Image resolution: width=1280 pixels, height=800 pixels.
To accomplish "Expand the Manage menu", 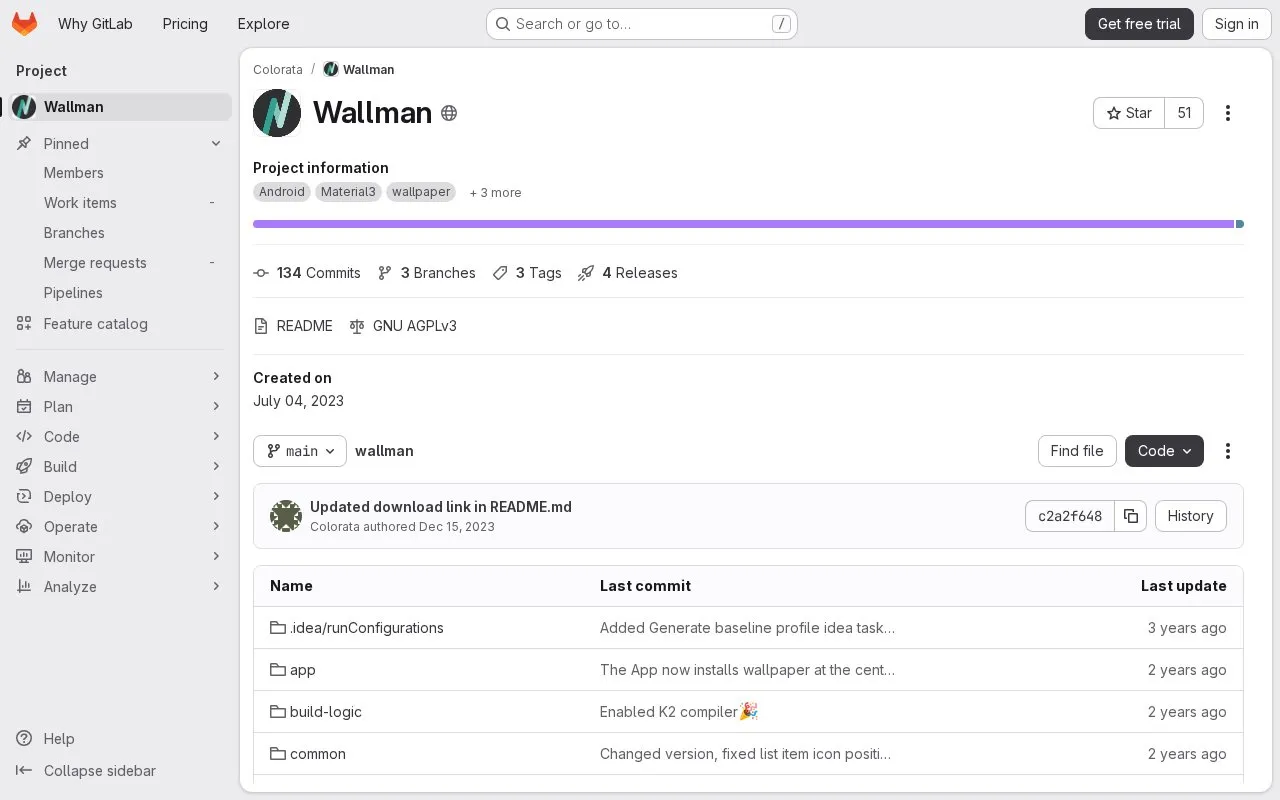I will (120, 377).
